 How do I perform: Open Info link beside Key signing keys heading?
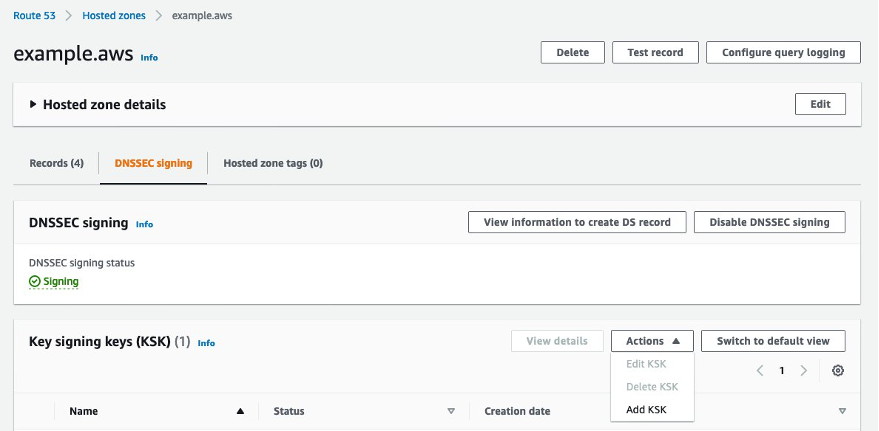pos(206,342)
